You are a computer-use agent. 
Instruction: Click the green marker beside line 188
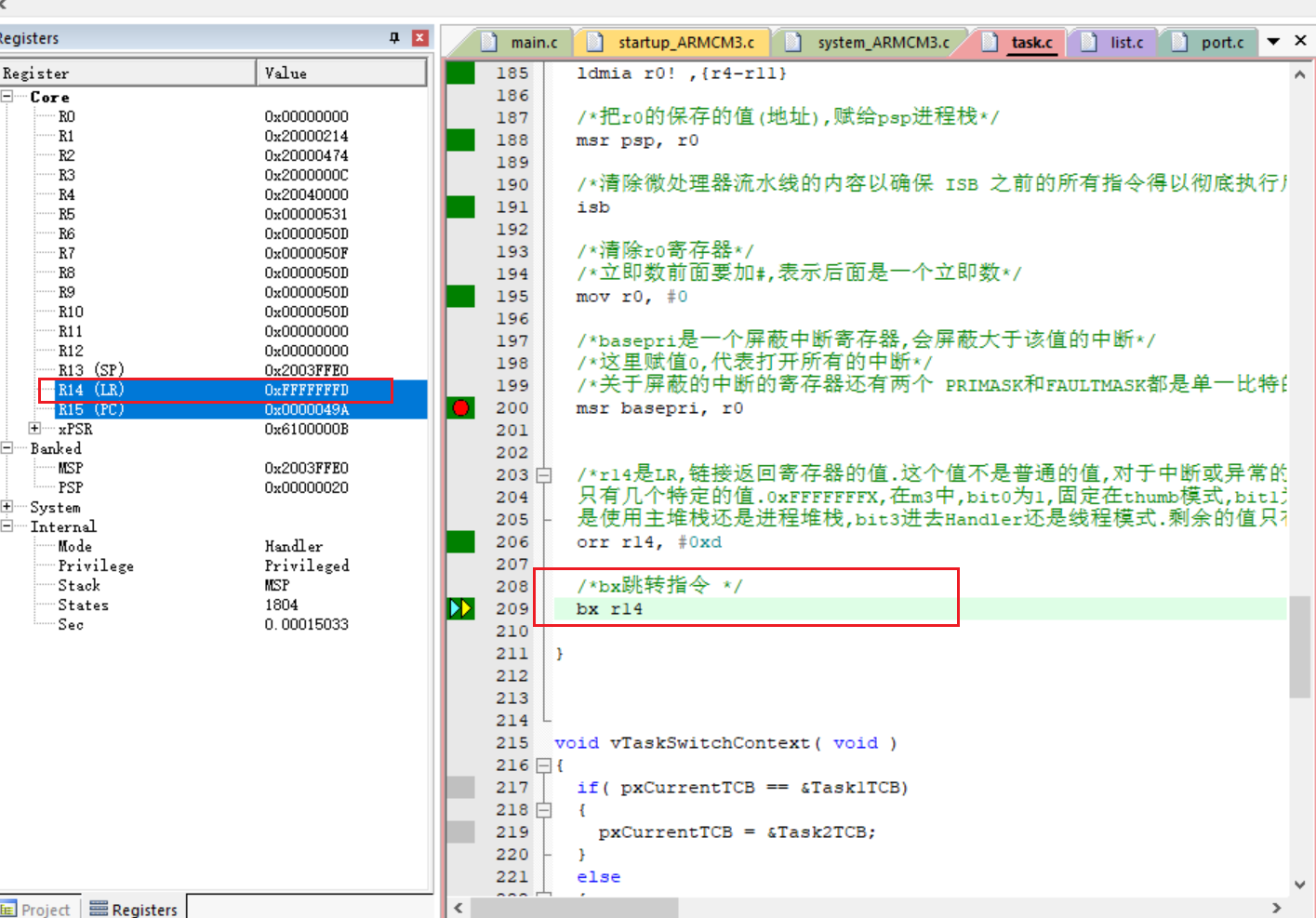pyautogui.click(x=460, y=140)
